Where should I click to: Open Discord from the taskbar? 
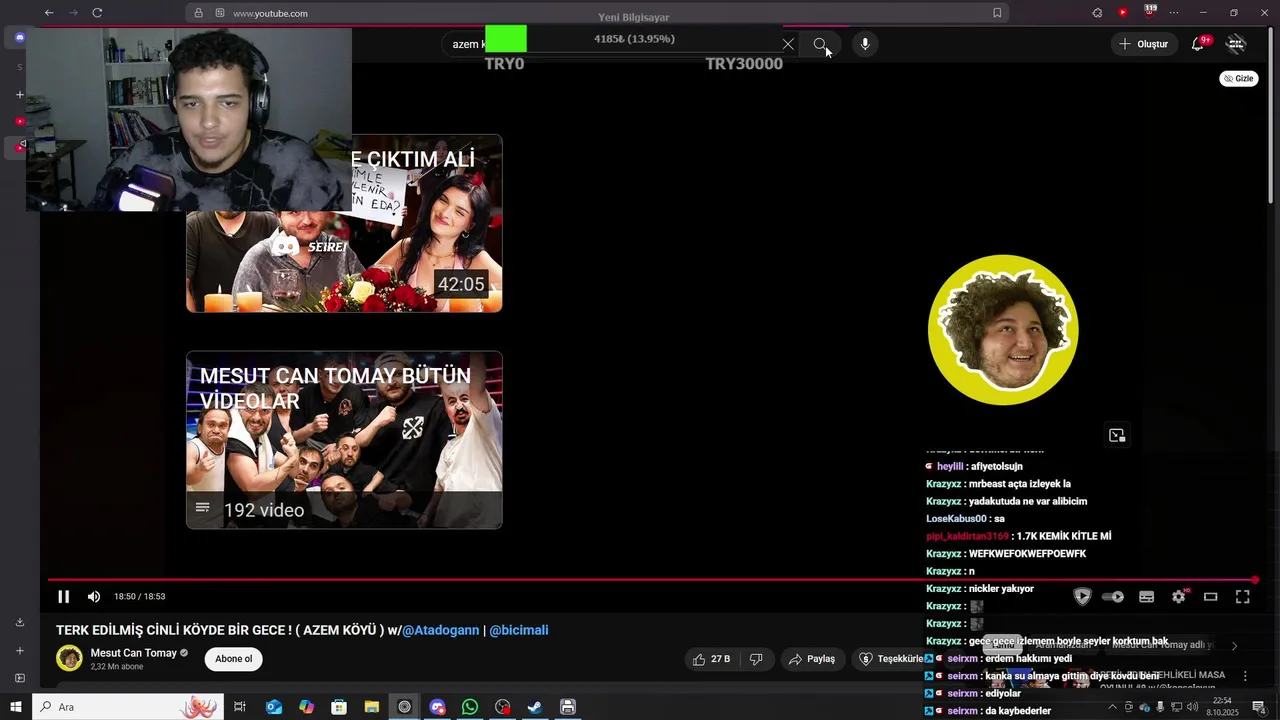[x=437, y=707]
